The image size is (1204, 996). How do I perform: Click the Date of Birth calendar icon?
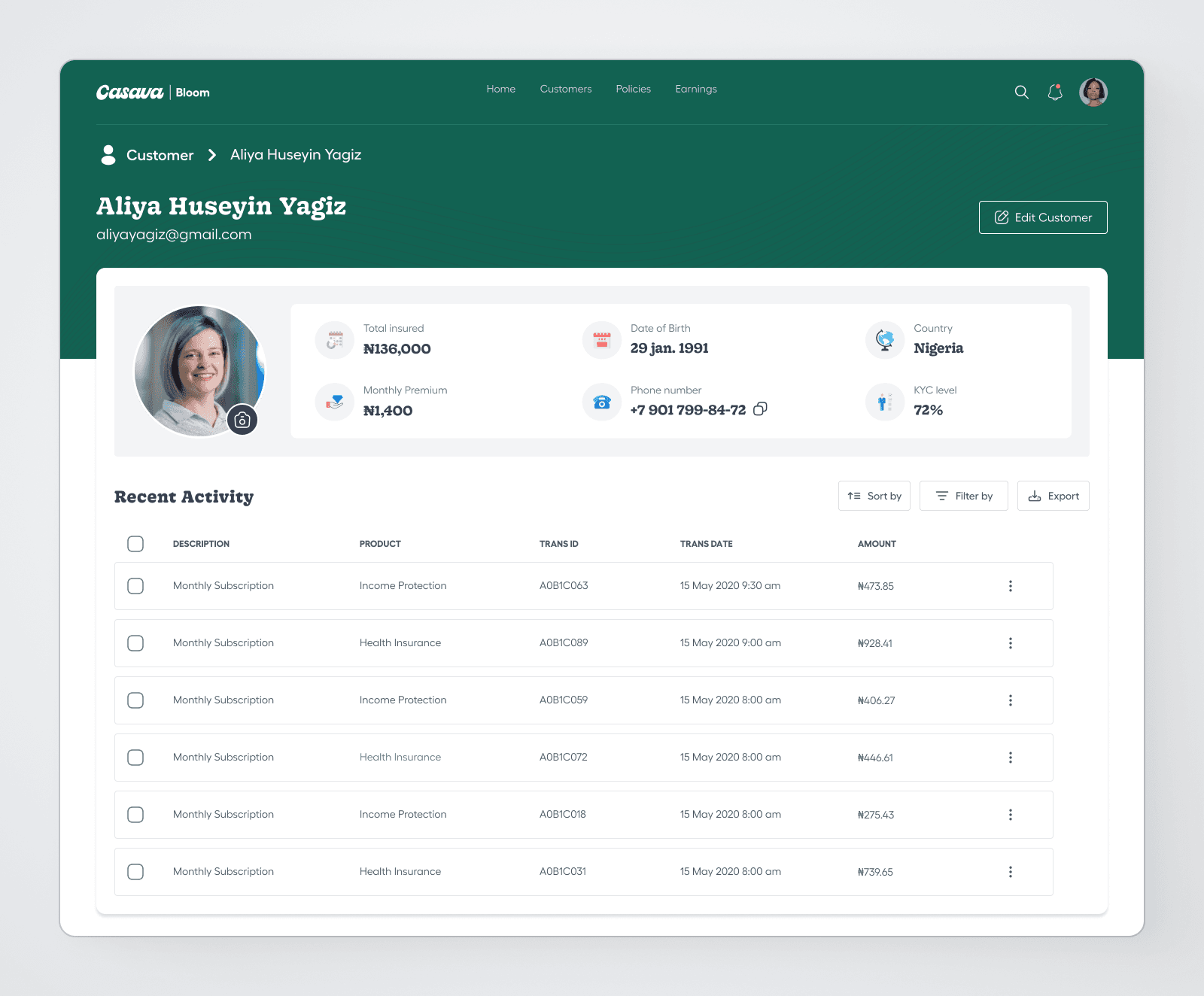coord(602,340)
